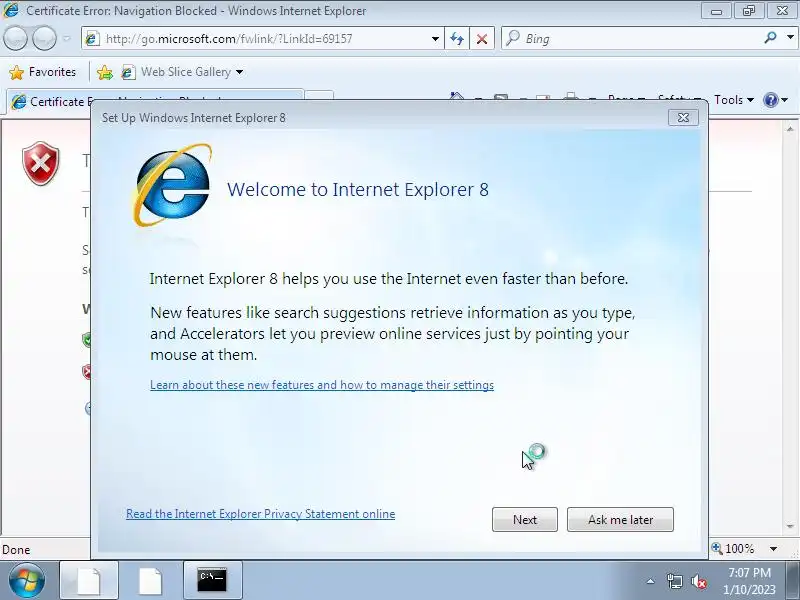The width and height of the screenshot is (800, 600).
Task: Click the search magnifier button
Action: pos(770,38)
